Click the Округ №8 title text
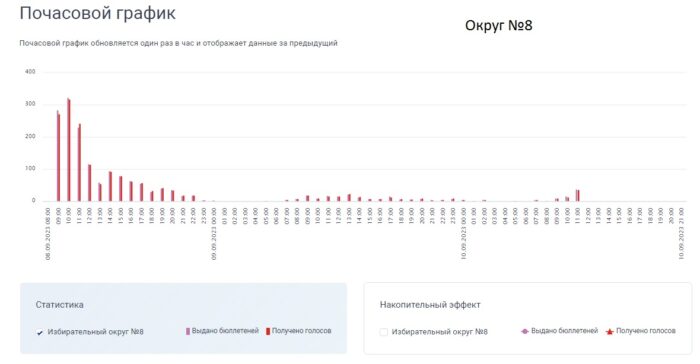 click(499, 25)
